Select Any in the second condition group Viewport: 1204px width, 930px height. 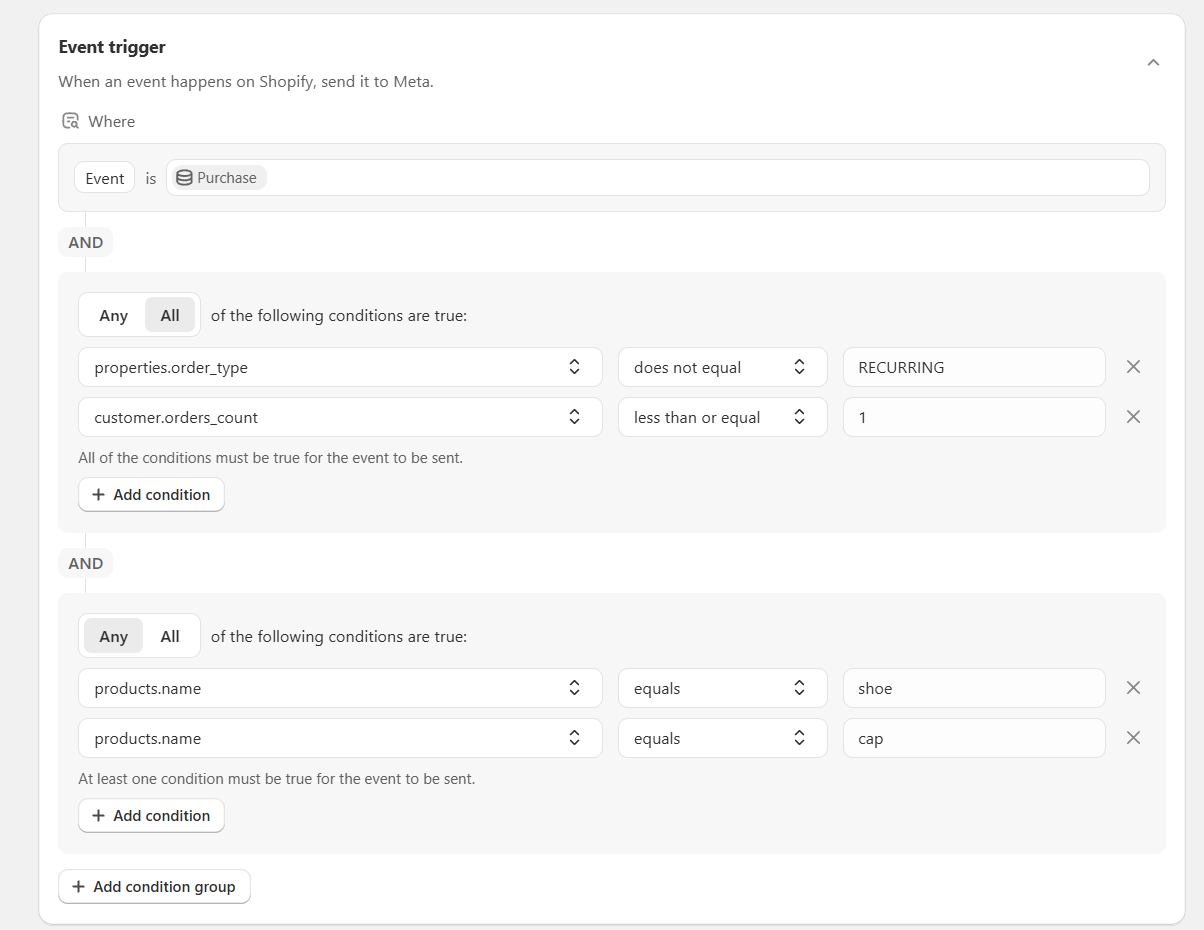tap(113, 636)
